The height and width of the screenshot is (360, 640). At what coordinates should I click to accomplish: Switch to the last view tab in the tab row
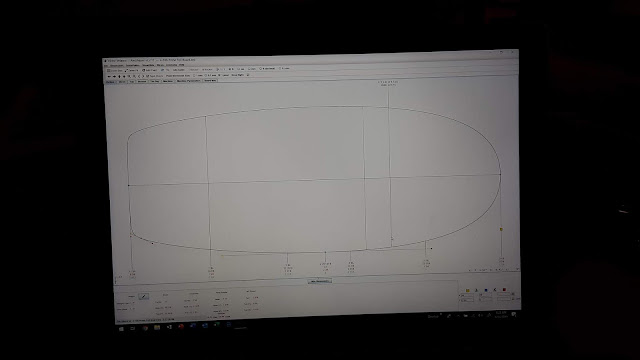click(210, 80)
